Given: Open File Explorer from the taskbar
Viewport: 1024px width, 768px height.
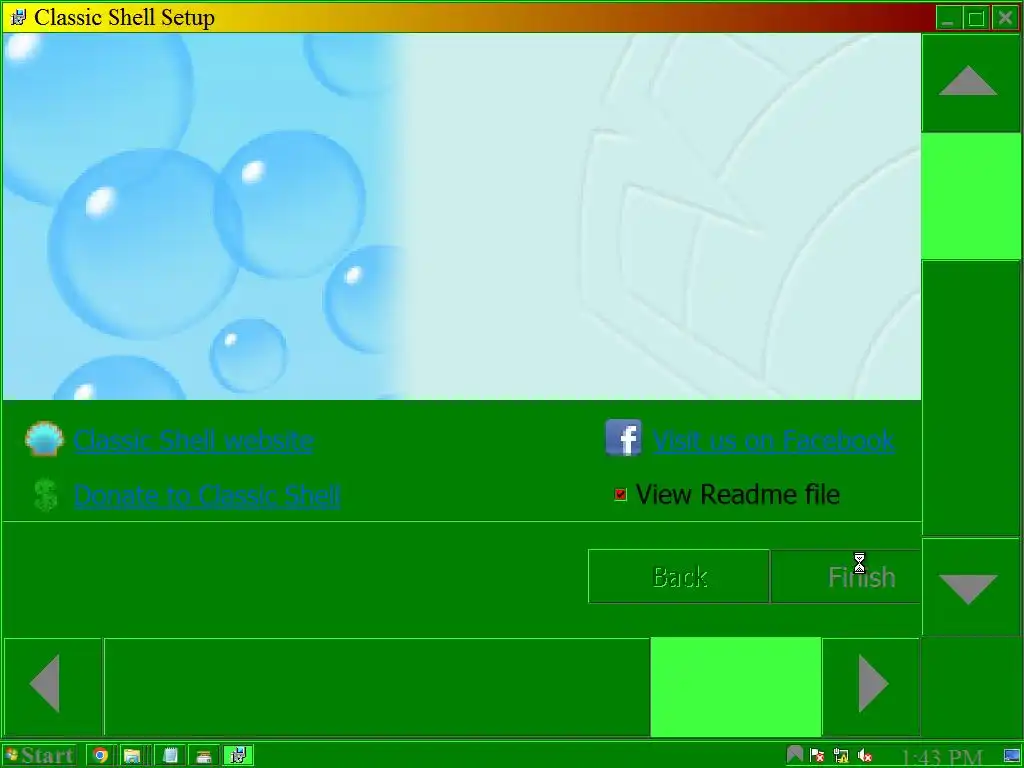Looking at the screenshot, I should (133, 756).
